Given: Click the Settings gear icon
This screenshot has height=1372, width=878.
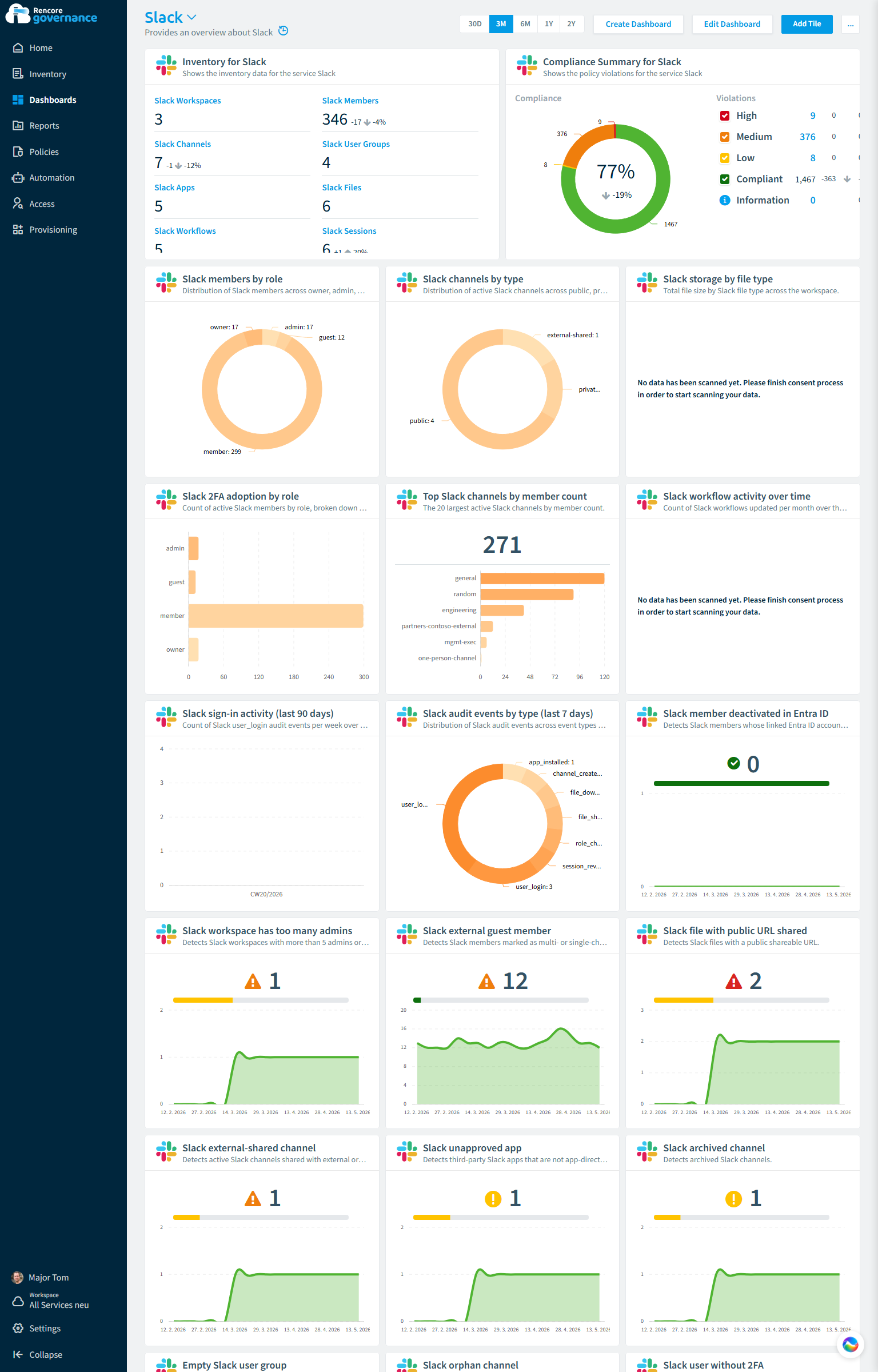Looking at the screenshot, I should (18, 1328).
